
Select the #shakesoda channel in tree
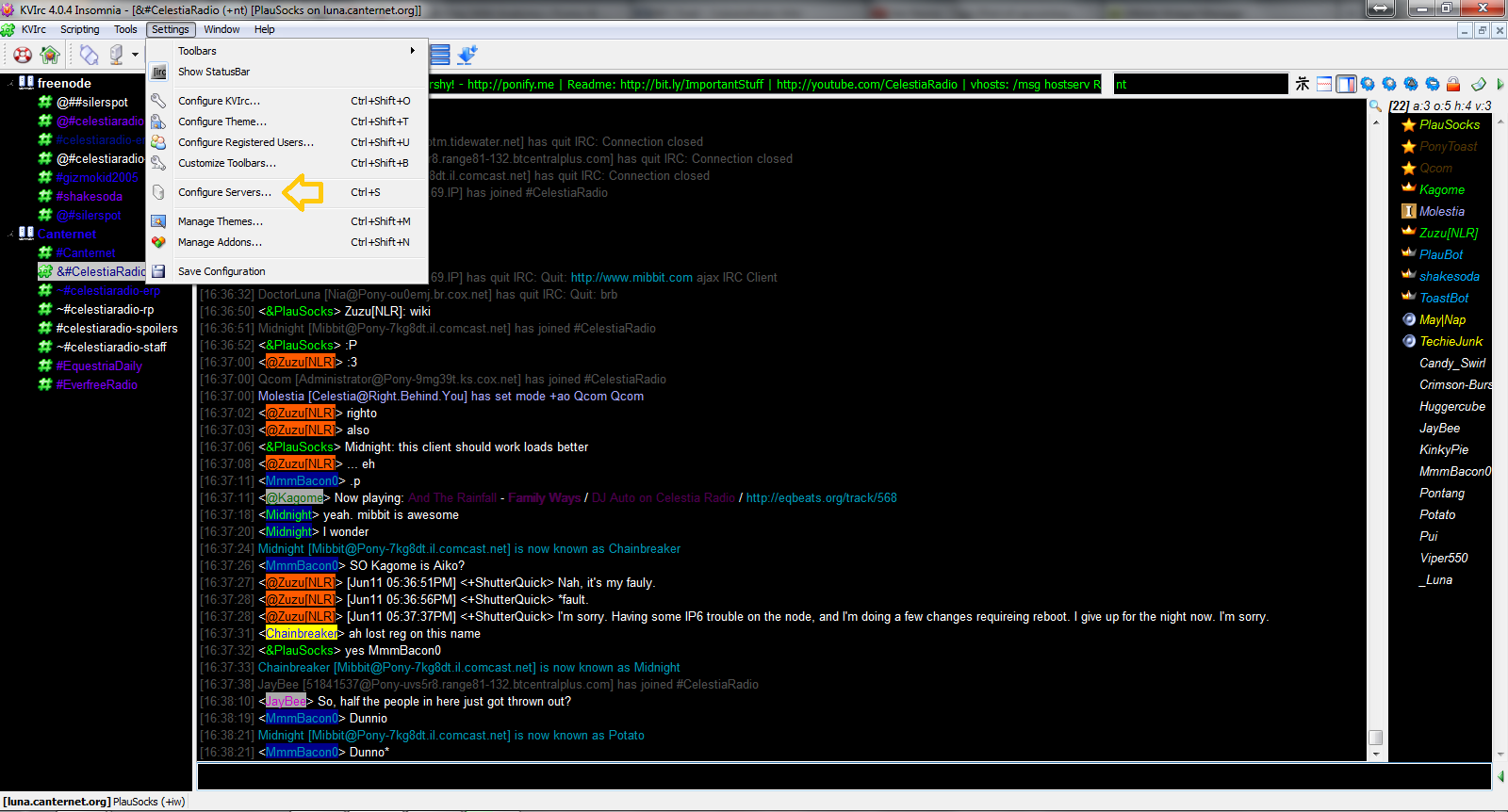[90, 196]
